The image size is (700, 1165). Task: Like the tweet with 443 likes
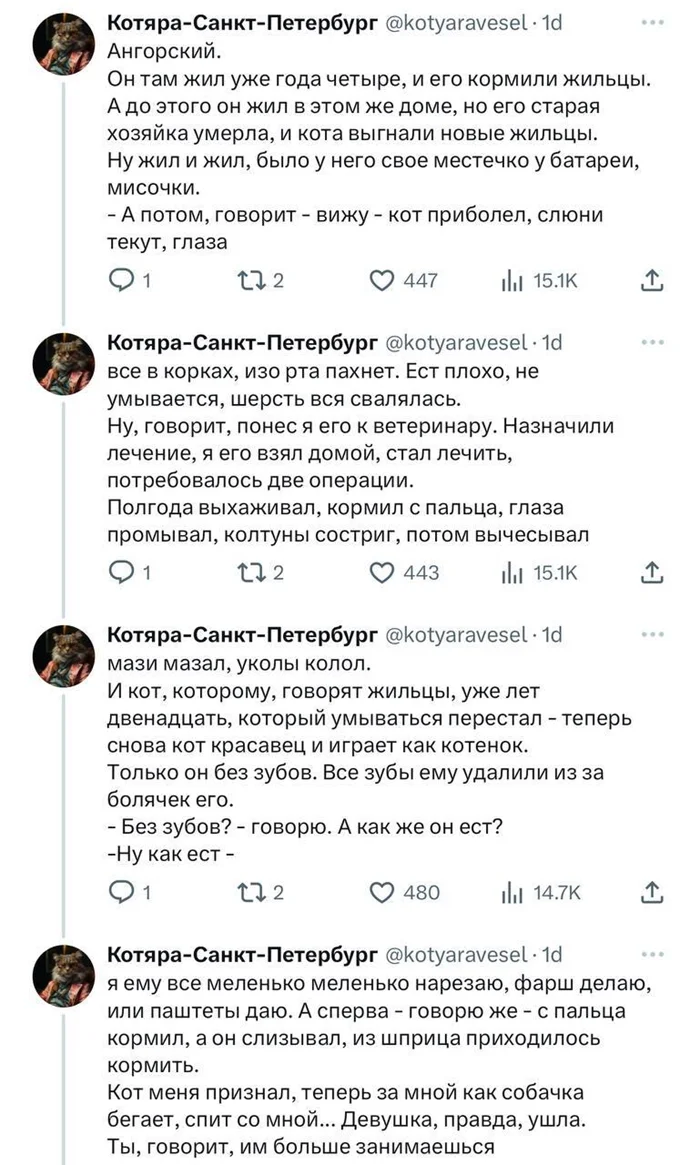(382, 572)
